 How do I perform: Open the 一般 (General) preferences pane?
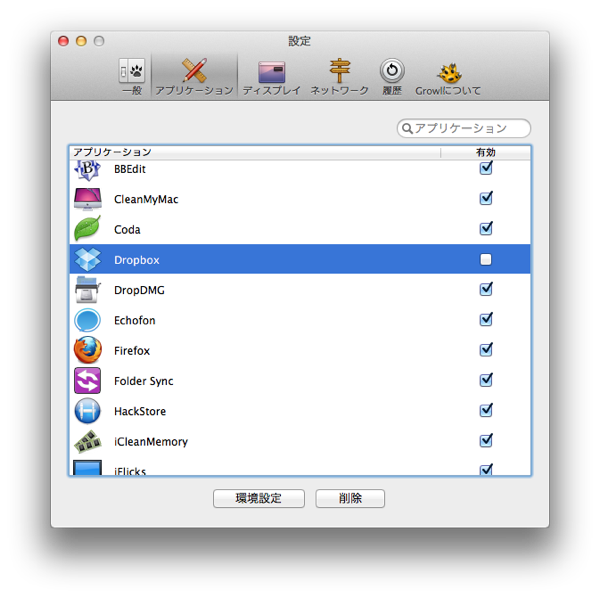[x=132, y=76]
